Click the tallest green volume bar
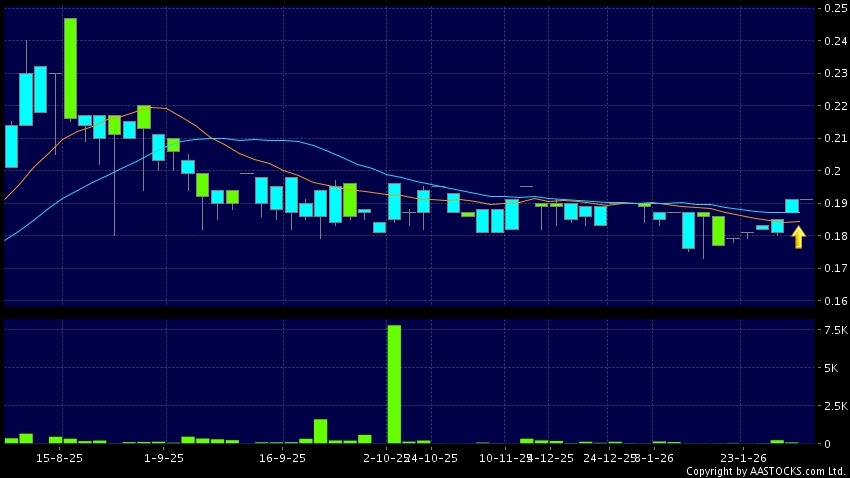Image resolution: width=850 pixels, height=478 pixels. (x=394, y=384)
